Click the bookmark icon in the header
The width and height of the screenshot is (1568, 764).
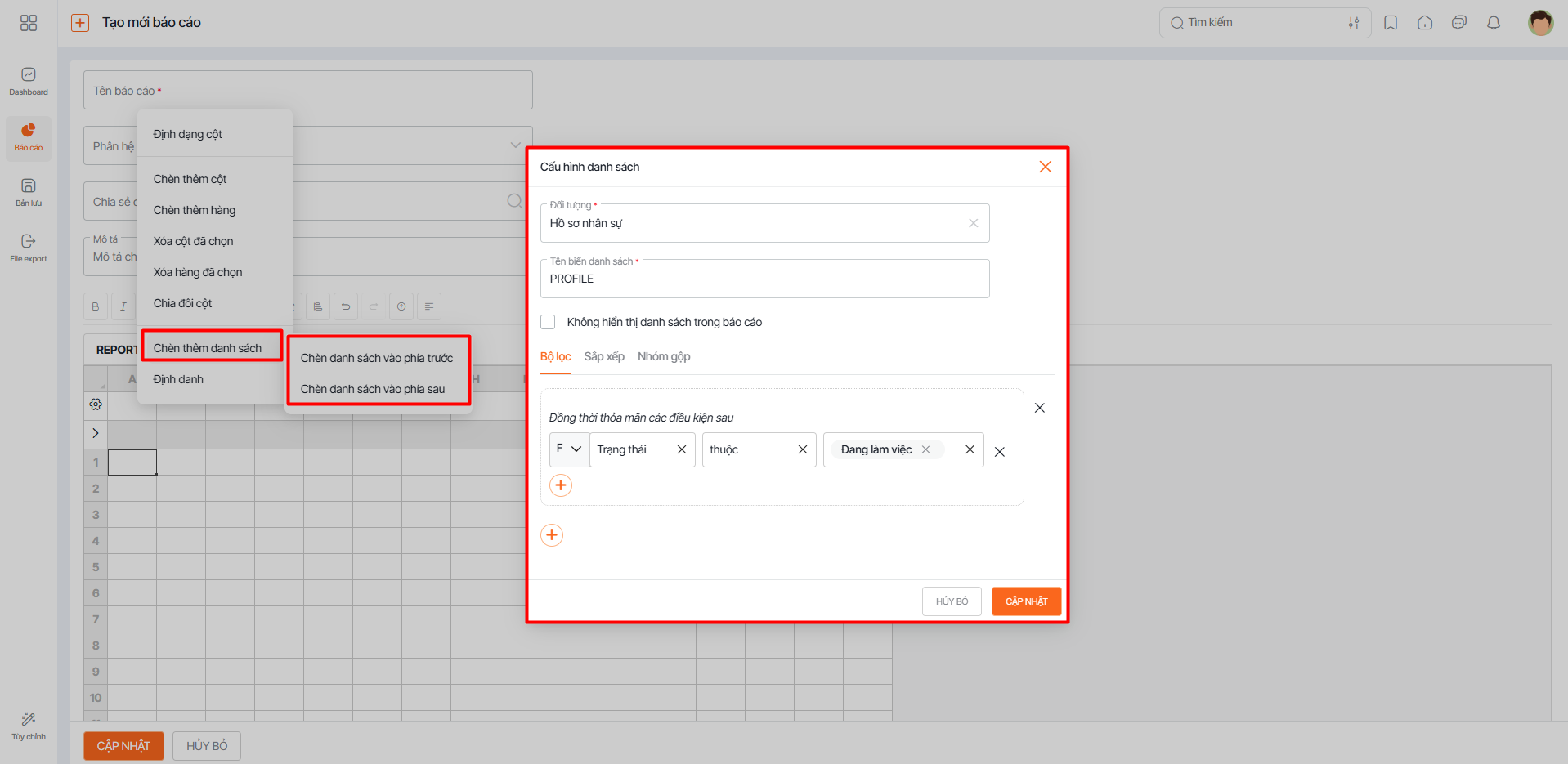click(1391, 22)
